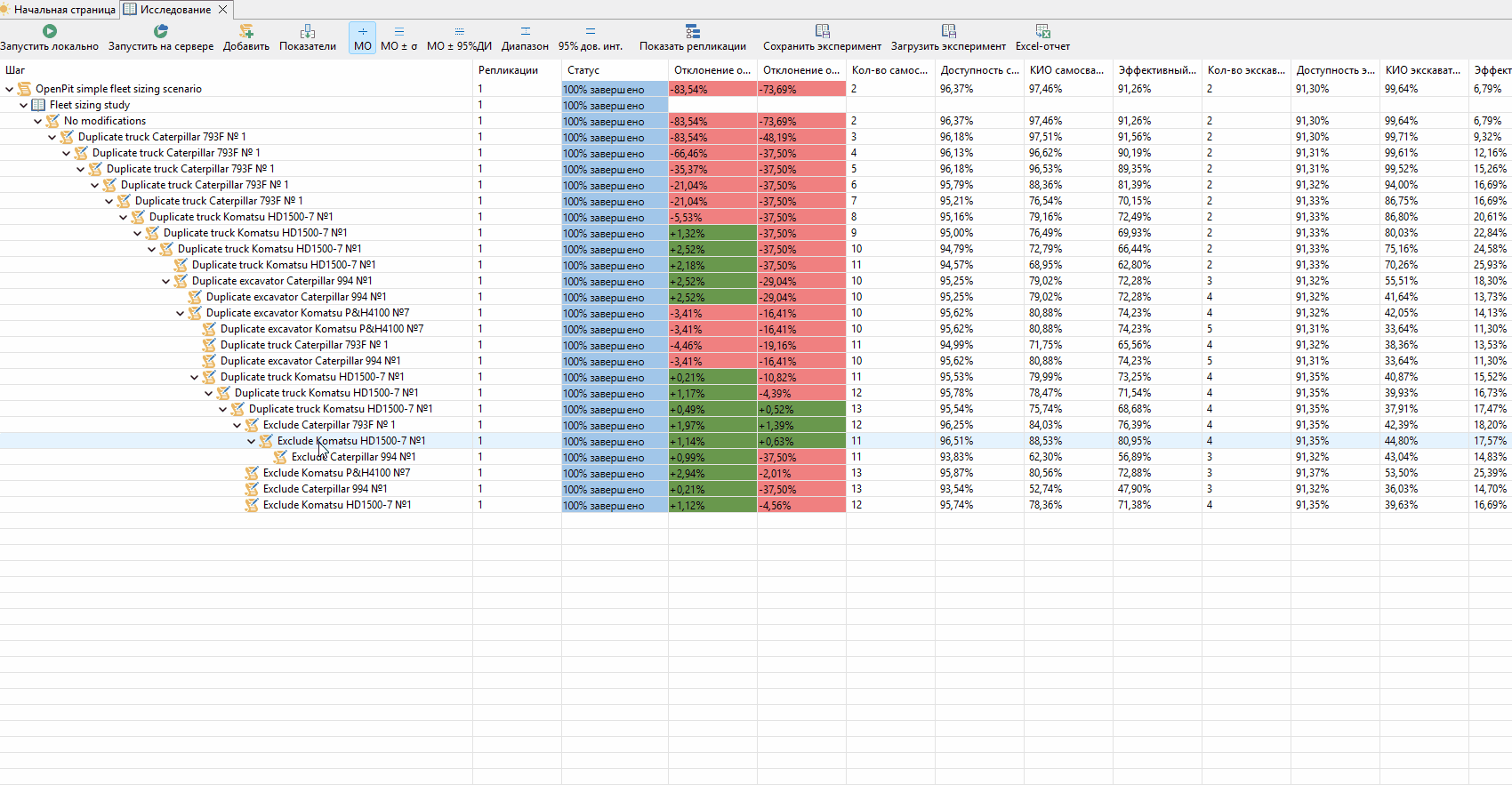Click Загрузить эксперимент icon
The height and width of the screenshot is (785, 1512).
(x=948, y=31)
